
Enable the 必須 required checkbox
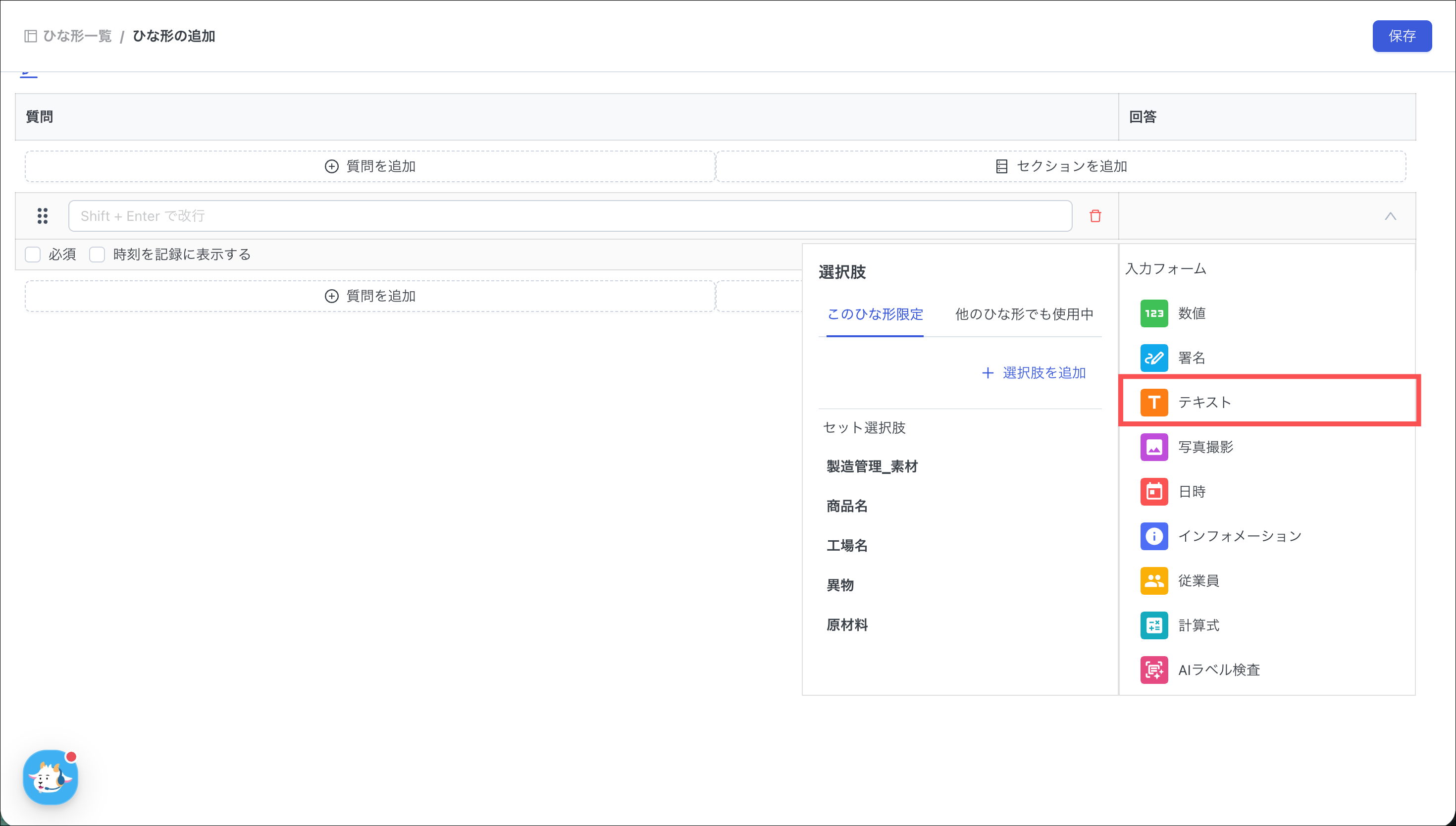tap(33, 254)
